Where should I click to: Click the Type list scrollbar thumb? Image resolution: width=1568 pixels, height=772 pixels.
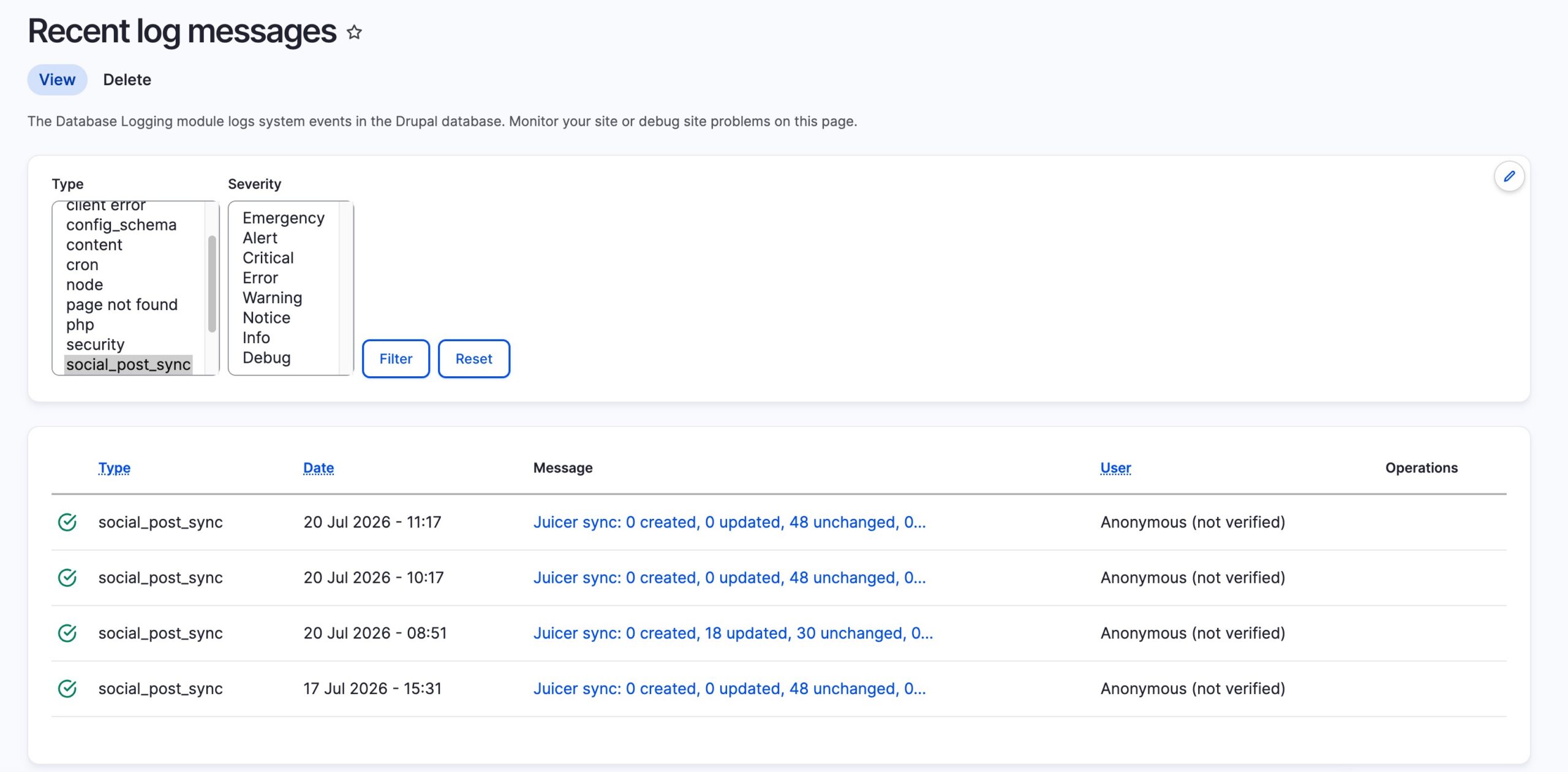[x=212, y=284]
